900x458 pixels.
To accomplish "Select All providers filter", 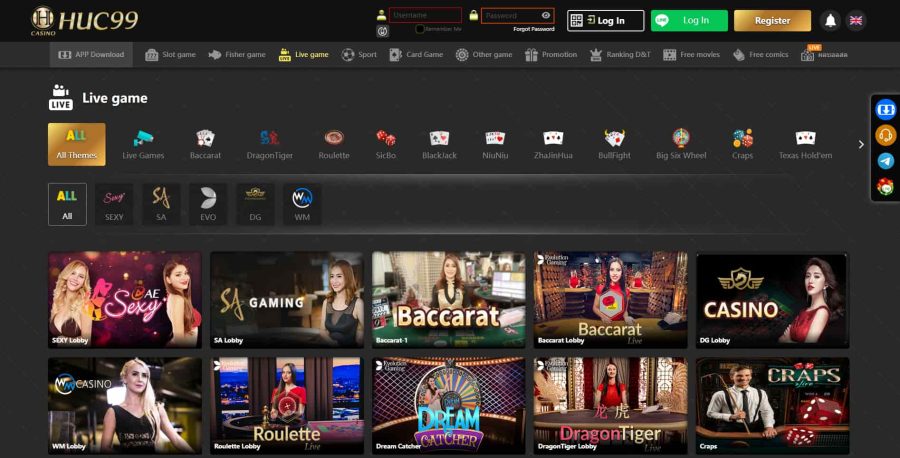I will pos(67,204).
